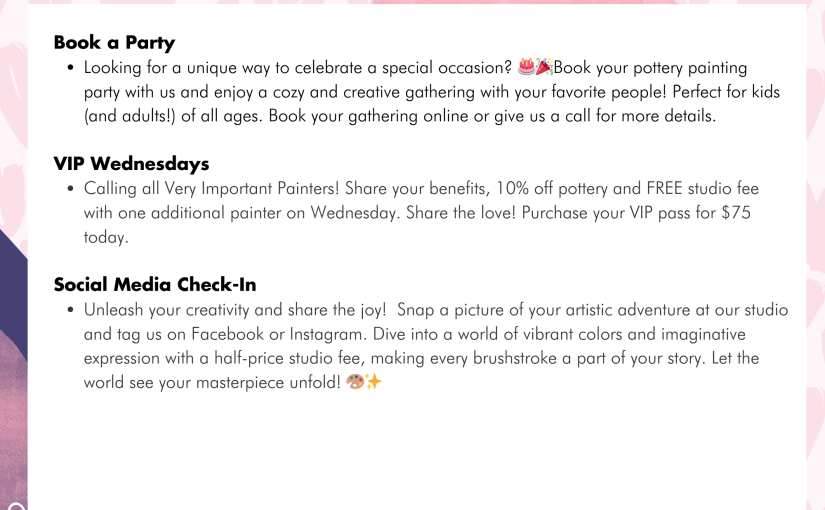This screenshot has height=510, width=825.
Task: Select the Social Media Check-In heading
Action: [x=155, y=285]
